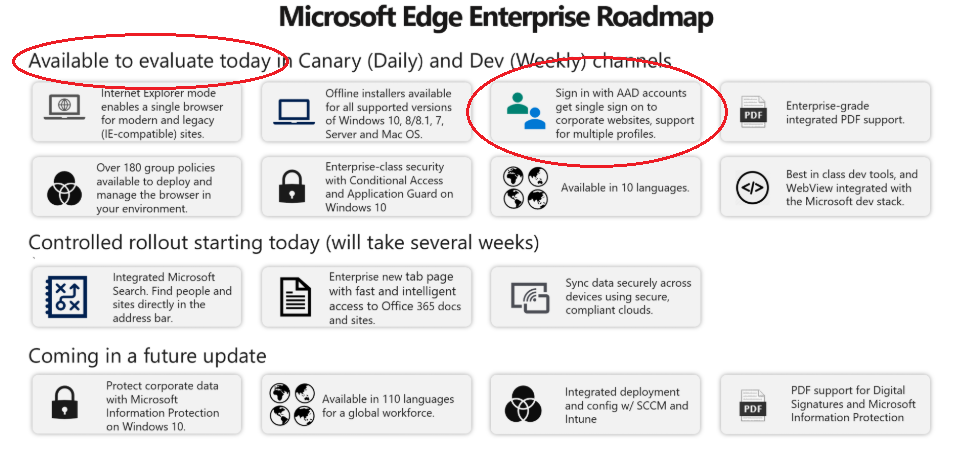This screenshot has width=953, height=454.
Task: Select the 'Controlled rollout starting today' heading
Action: [x=284, y=242]
